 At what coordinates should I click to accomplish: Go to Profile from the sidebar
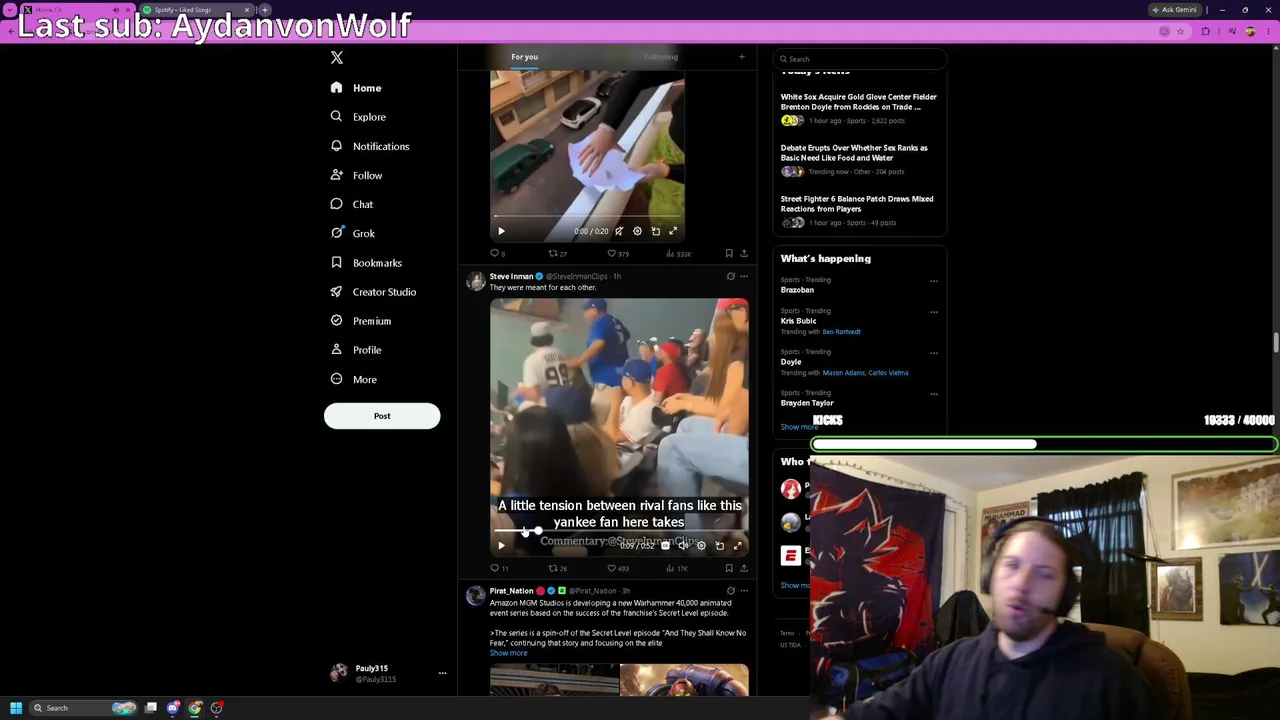coord(355,350)
